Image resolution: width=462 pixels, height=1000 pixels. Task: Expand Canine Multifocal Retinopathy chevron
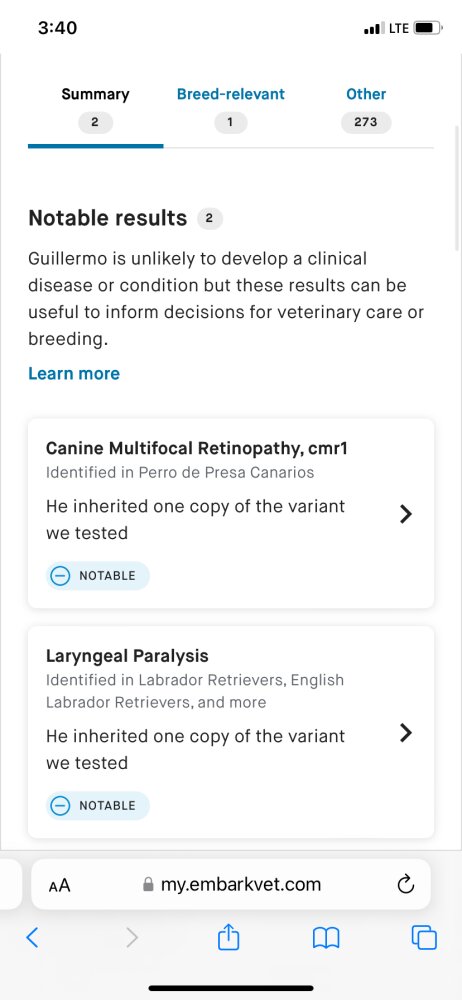(x=406, y=514)
